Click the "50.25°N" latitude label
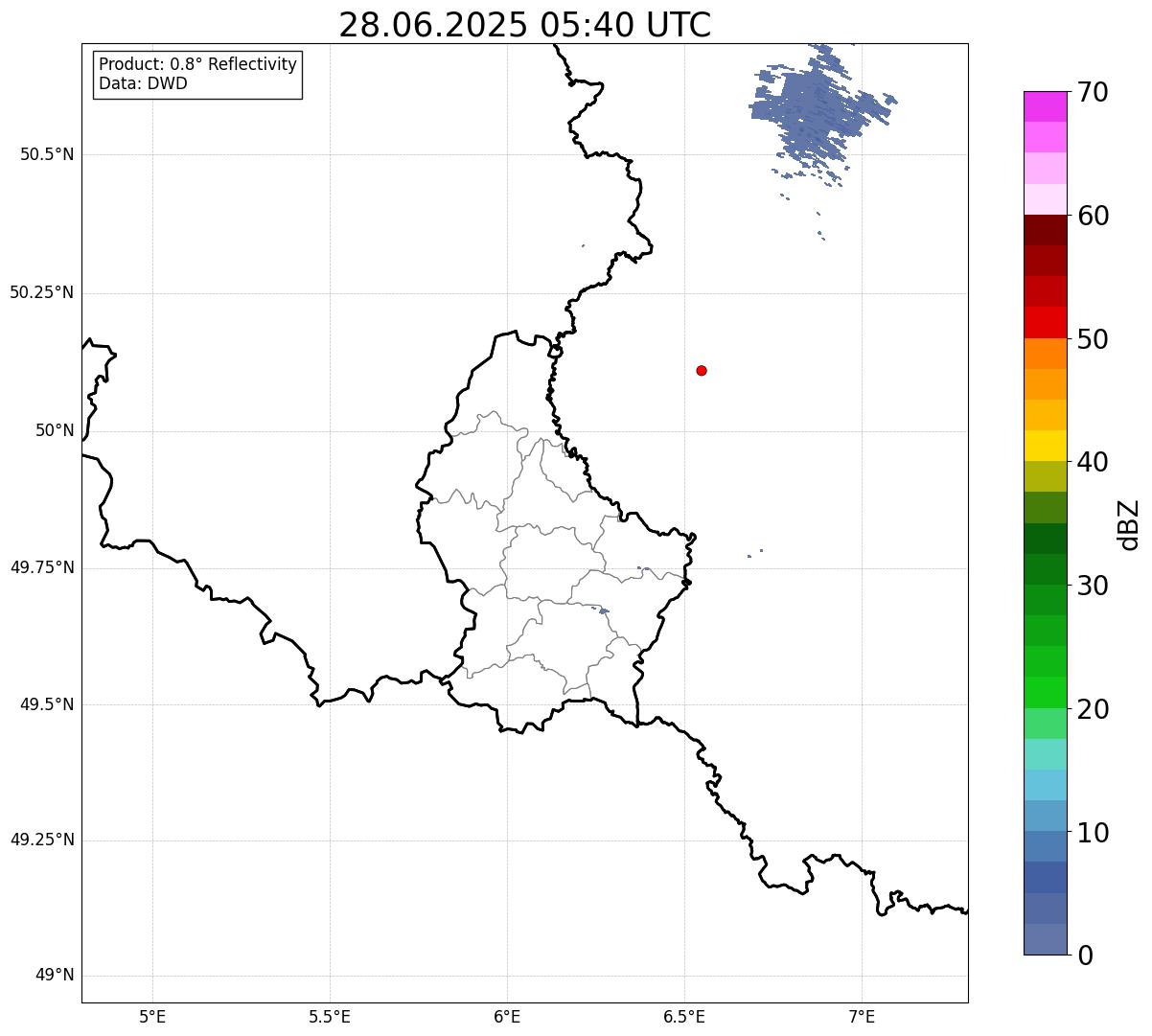The width and height of the screenshot is (1152, 1036). click(42, 292)
